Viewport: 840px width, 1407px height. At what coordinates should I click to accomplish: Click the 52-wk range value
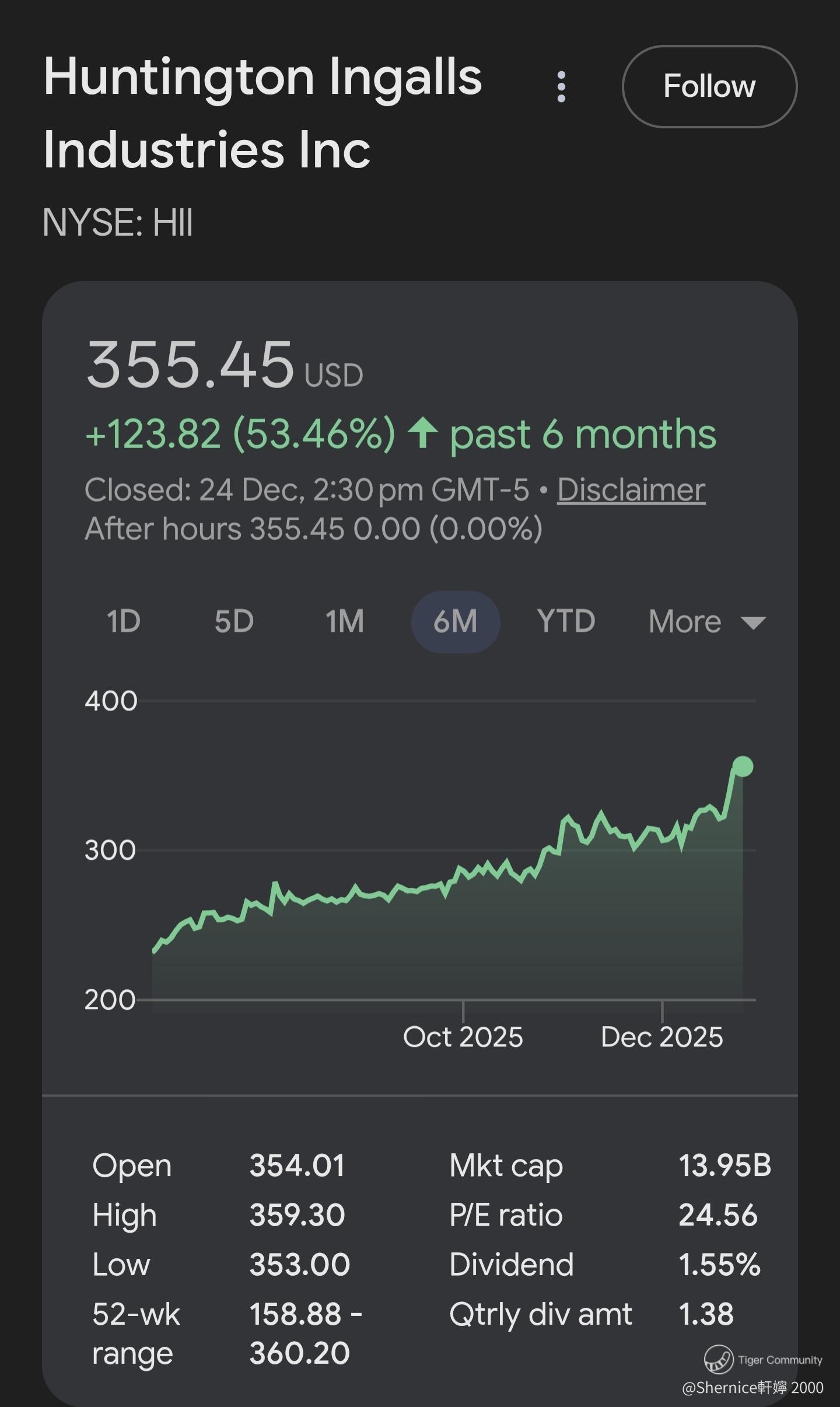coord(306,1333)
